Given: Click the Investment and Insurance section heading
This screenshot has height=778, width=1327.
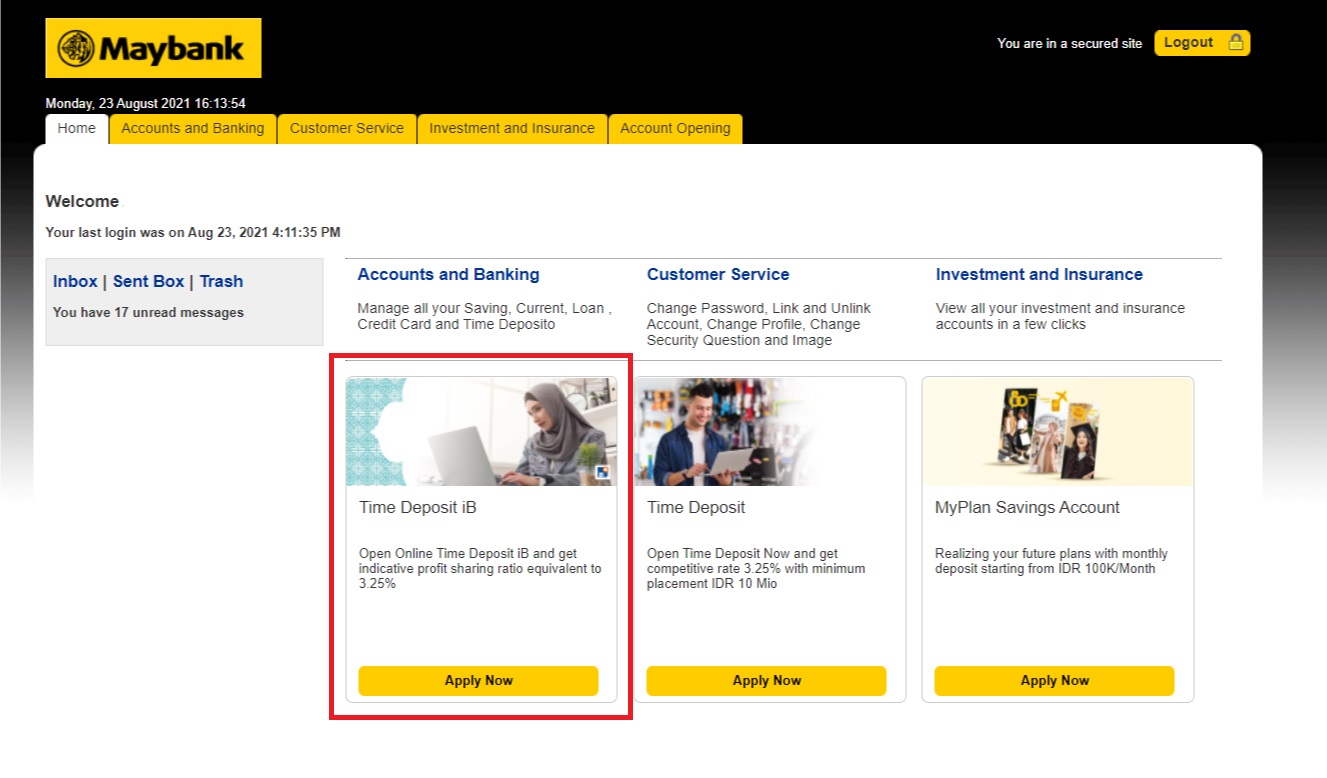Looking at the screenshot, I should [x=1039, y=274].
